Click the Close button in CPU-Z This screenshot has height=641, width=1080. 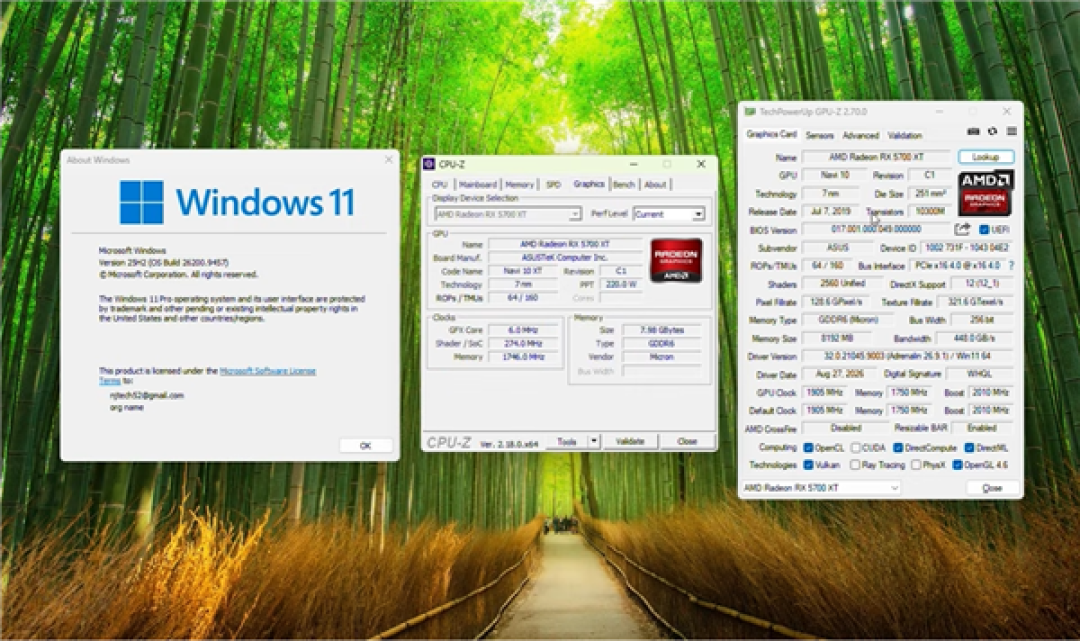pyautogui.click(x=687, y=441)
